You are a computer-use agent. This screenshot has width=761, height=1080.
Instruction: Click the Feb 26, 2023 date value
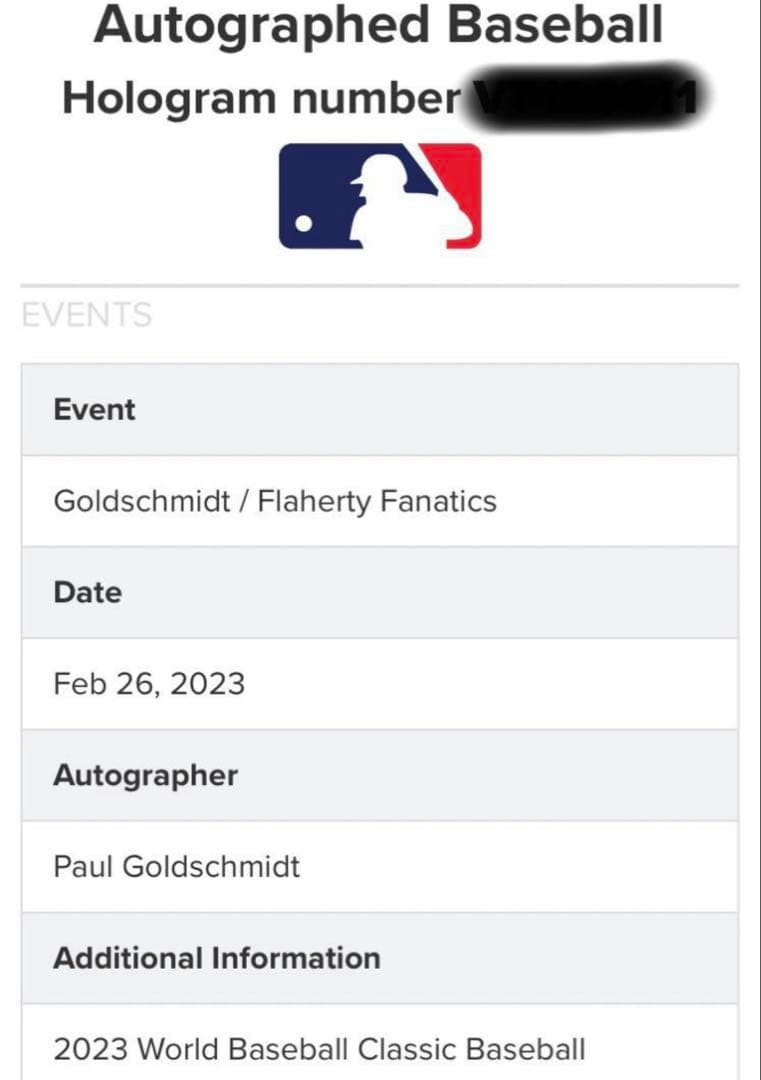click(149, 684)
